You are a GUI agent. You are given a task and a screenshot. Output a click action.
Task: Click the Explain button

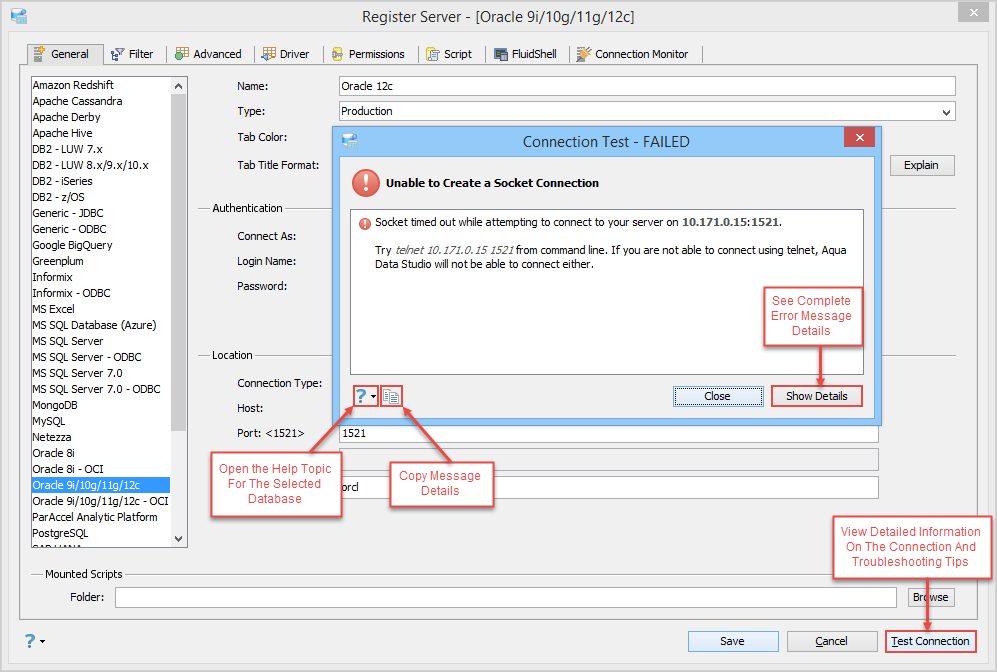tap(922, 165)
